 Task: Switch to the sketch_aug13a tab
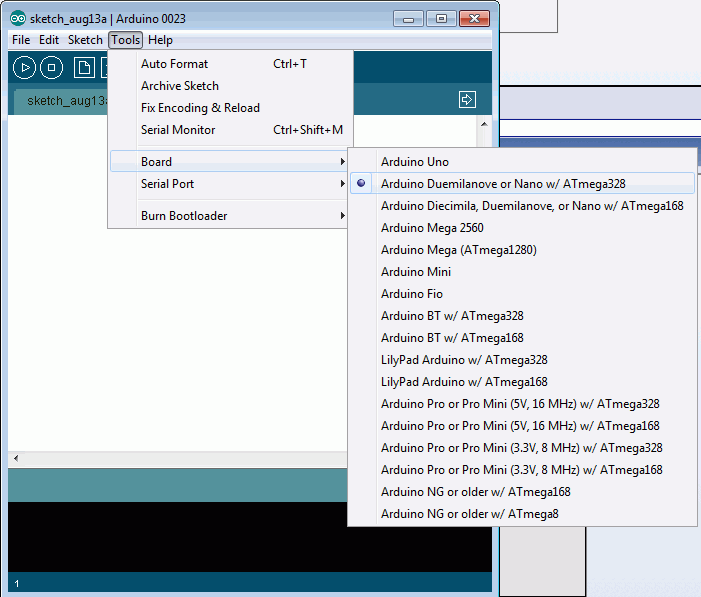(62, 100)
